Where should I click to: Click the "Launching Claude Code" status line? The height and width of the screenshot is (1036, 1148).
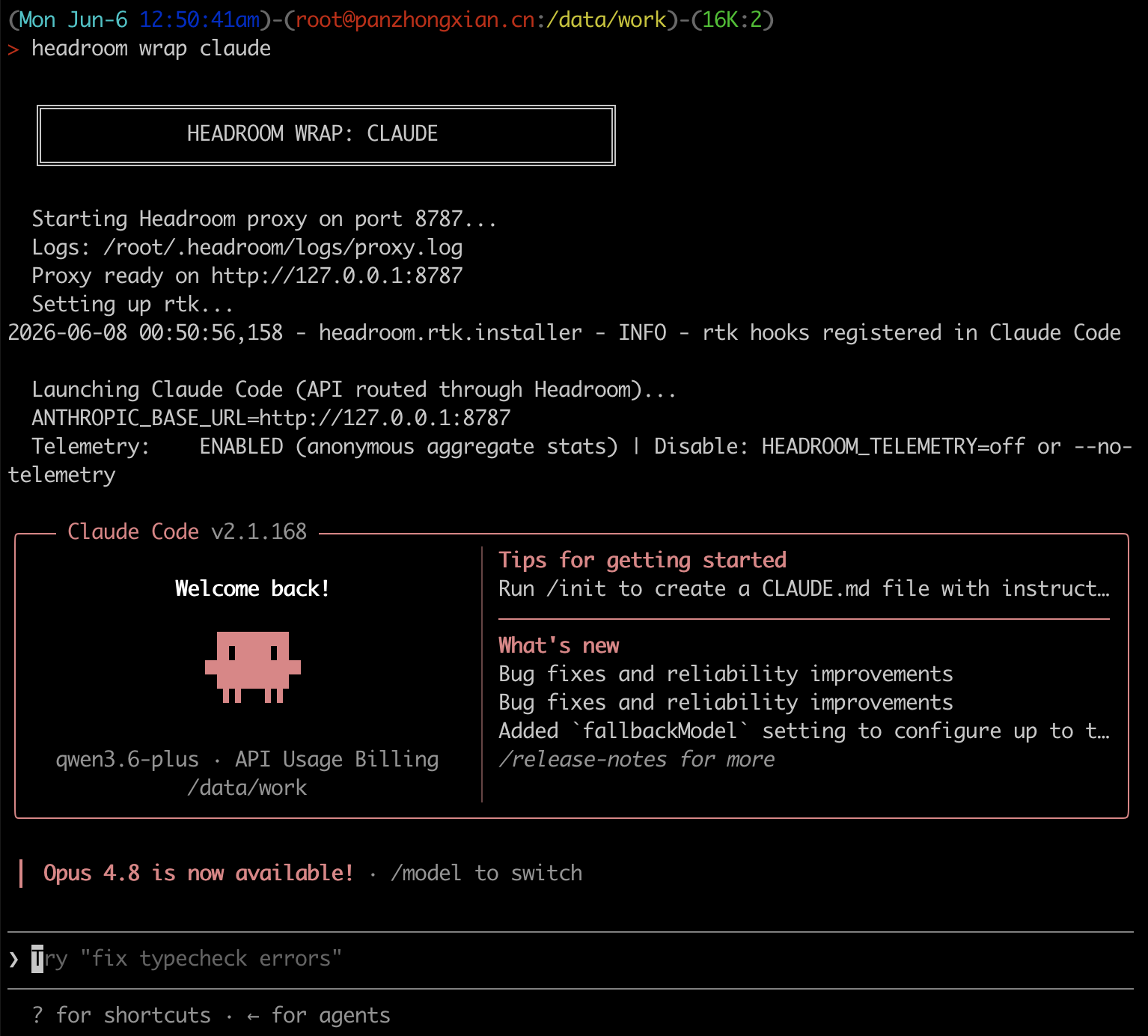pyautogui.click(x=354, y=389)
